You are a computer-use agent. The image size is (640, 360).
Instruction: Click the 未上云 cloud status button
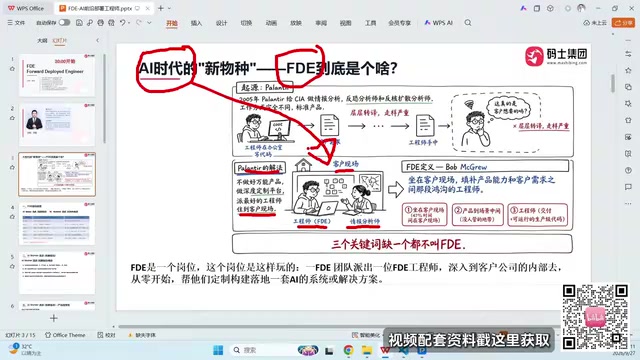[595, 23]
